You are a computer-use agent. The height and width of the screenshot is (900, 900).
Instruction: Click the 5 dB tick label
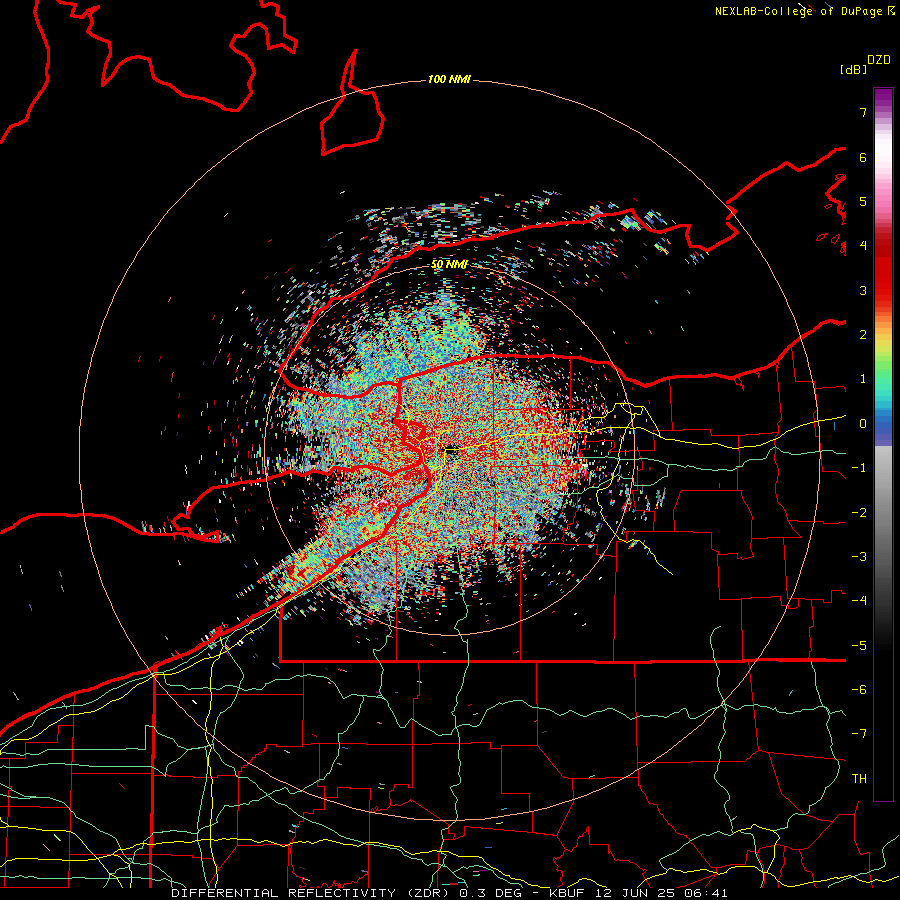[863, 201]
